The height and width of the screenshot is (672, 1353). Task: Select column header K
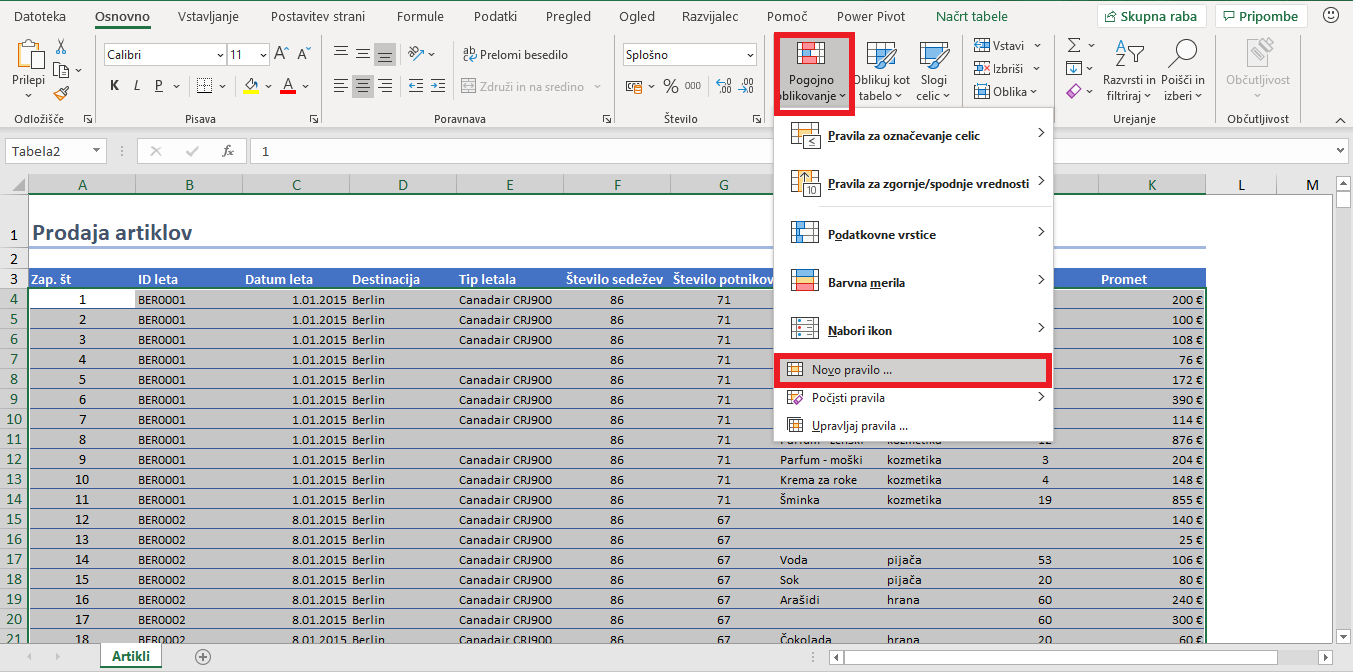(1152, 185)
